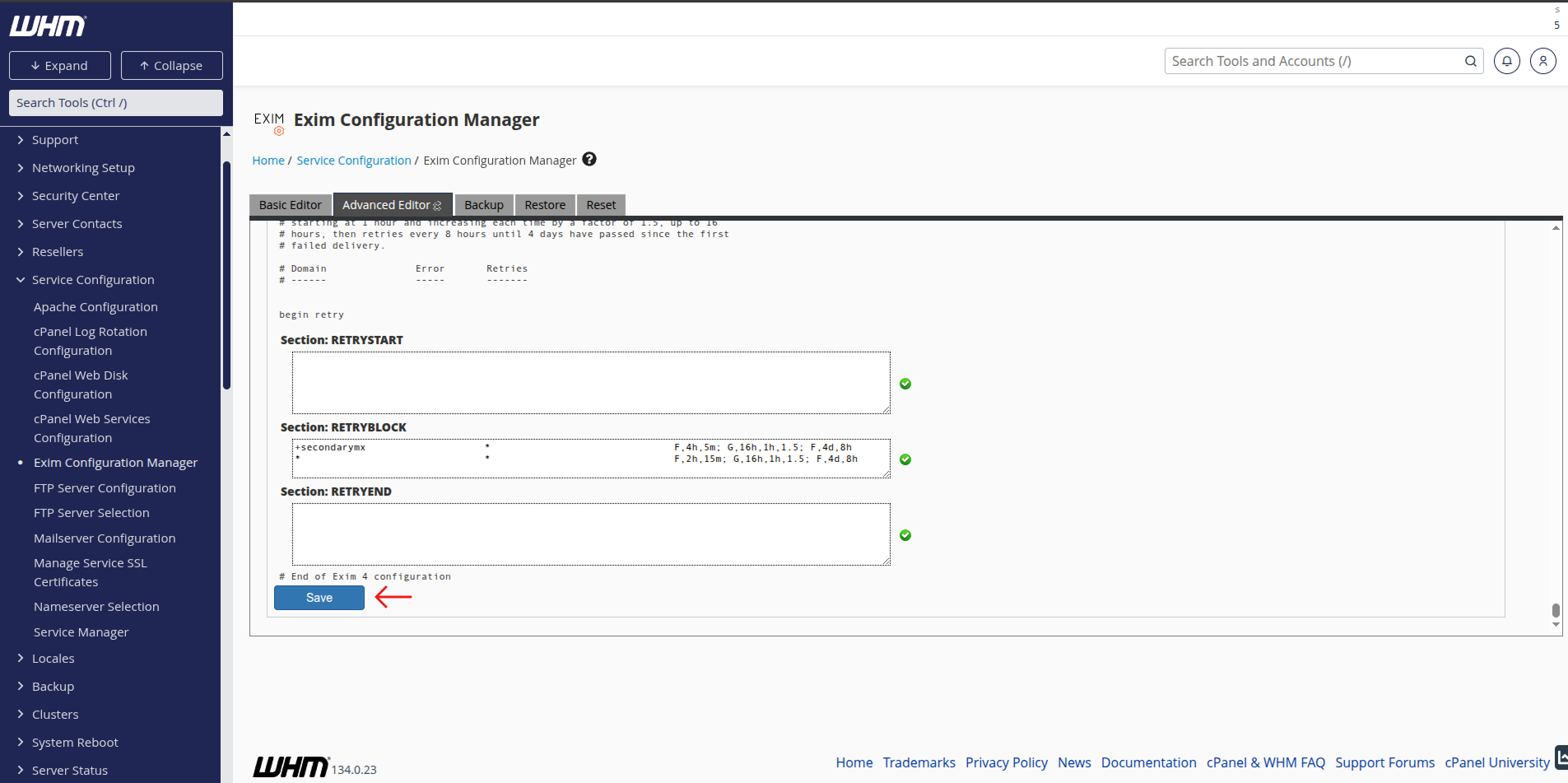The height and width of the screenshot is (783, 1568).
Task: Switch to the Basic Editor tab
Action: (290, 205)
